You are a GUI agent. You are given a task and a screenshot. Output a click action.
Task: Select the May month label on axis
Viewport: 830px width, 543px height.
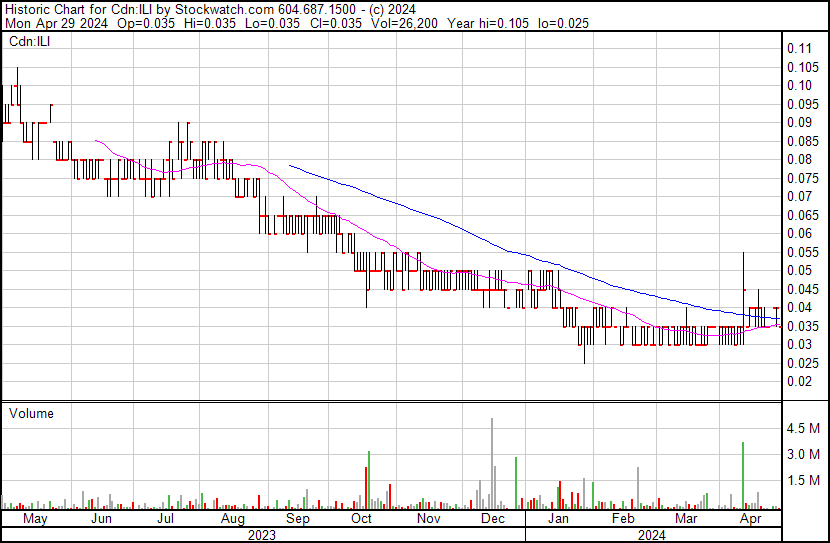(35, 518)
